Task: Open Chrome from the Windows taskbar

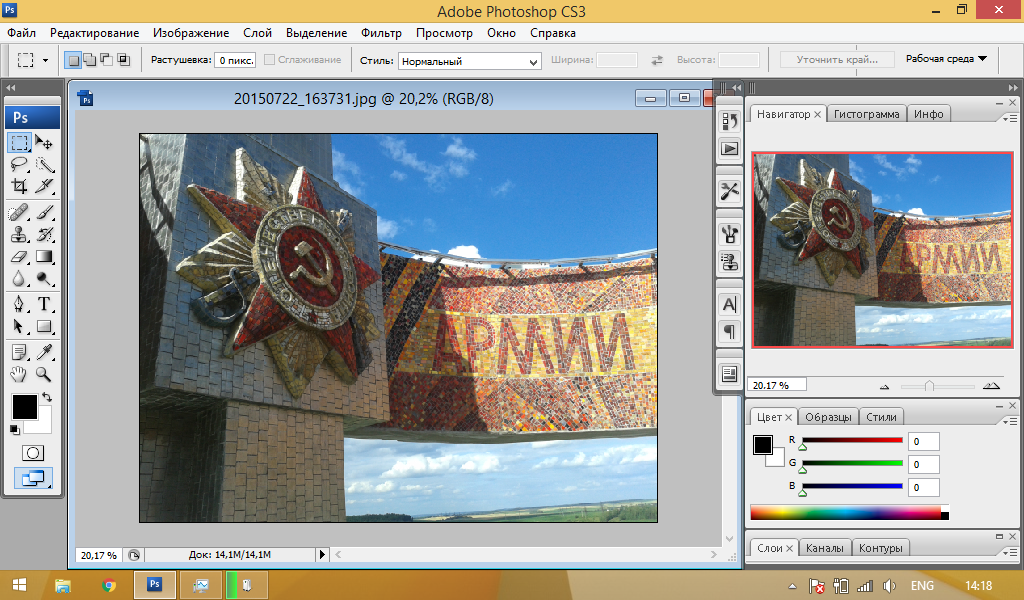Action: (109, 586)
